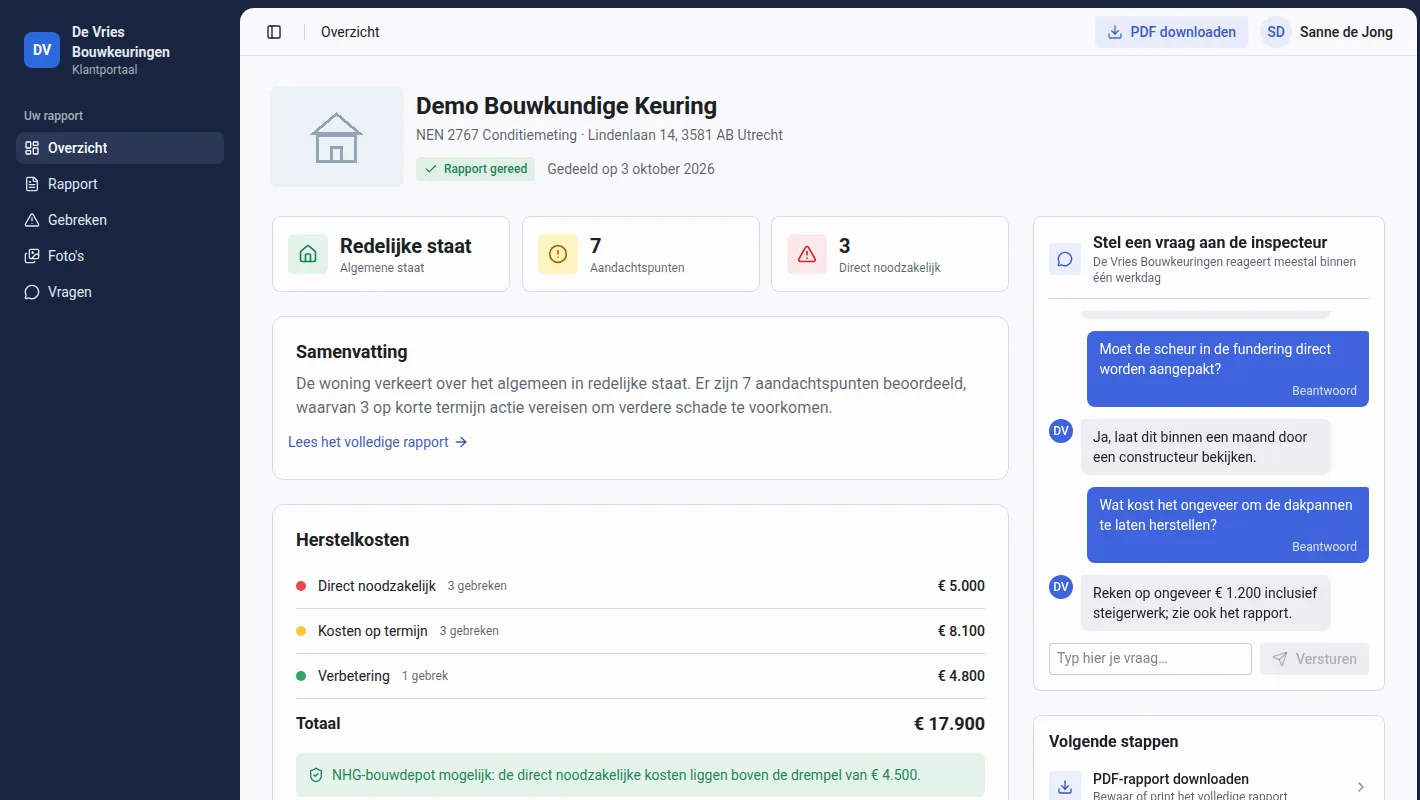Follow the Lees het volledige rapport link
The height and width of the screenshot is (800, 1420).
coord(378,442)
